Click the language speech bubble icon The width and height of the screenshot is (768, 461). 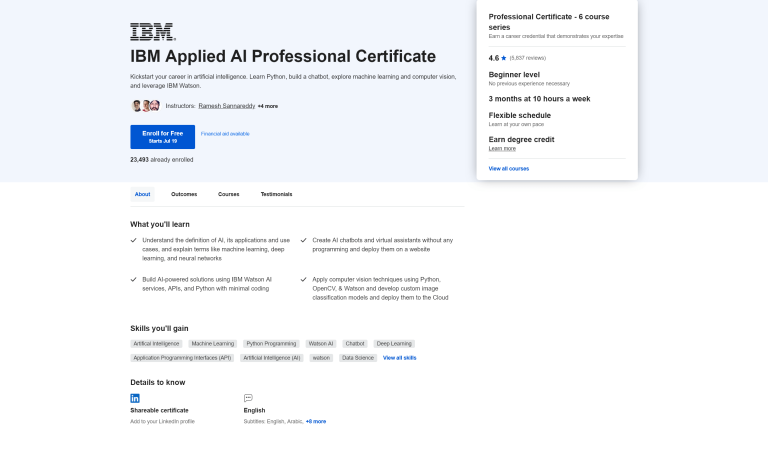tap(248, 397)
